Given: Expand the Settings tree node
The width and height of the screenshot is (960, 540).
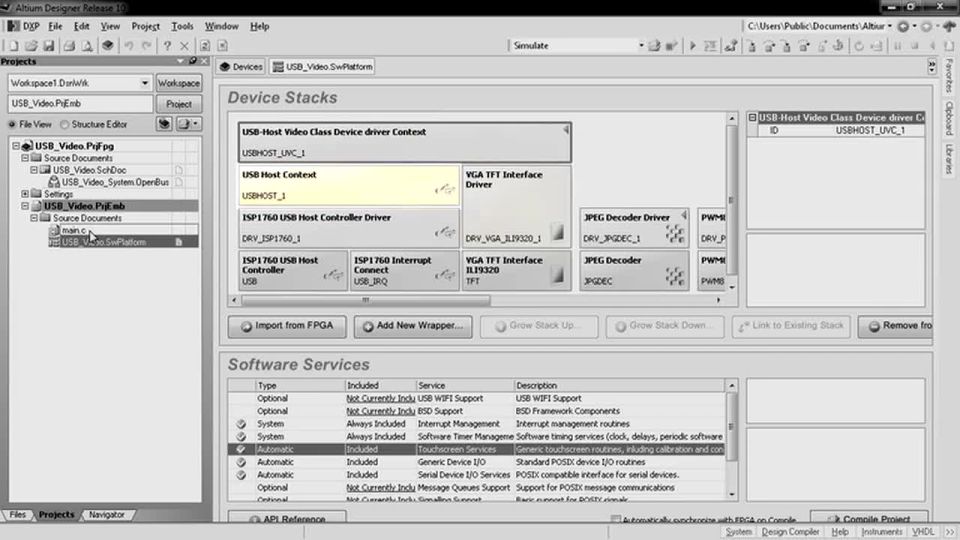Looking at the screenshot, I should pyautogui.click(x=25, y=194).
